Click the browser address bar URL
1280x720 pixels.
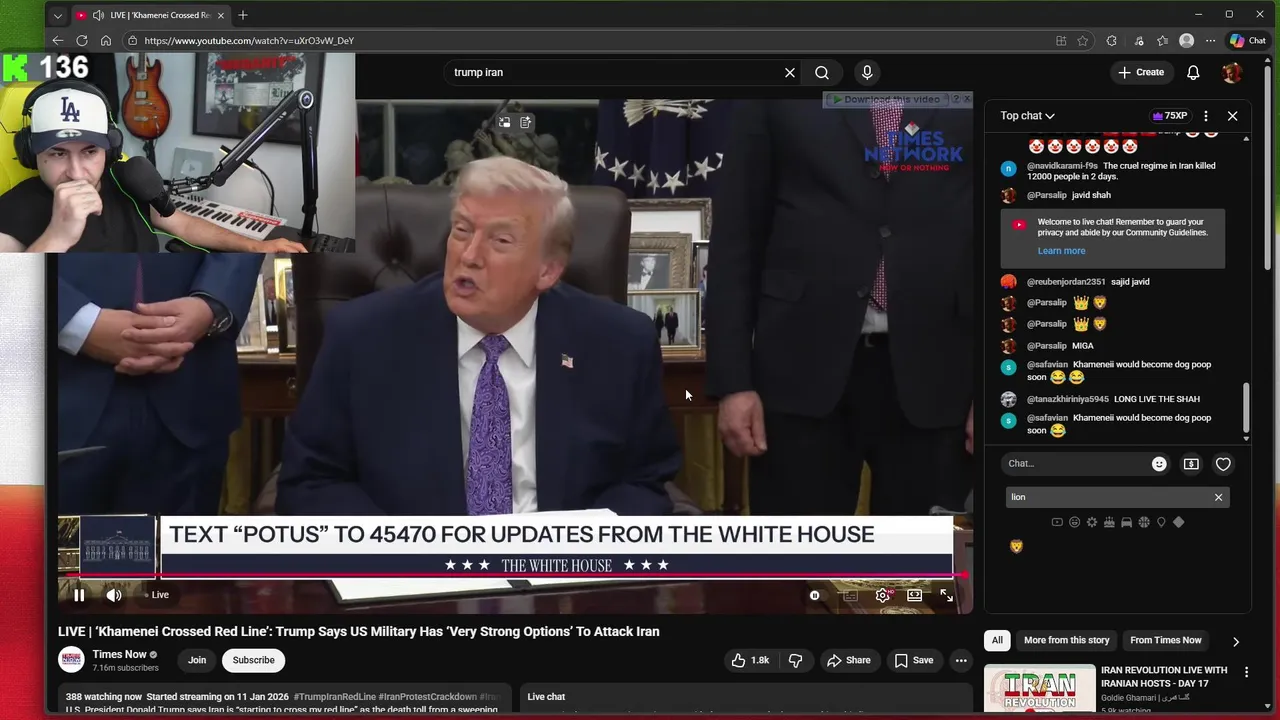click(249, 41)
